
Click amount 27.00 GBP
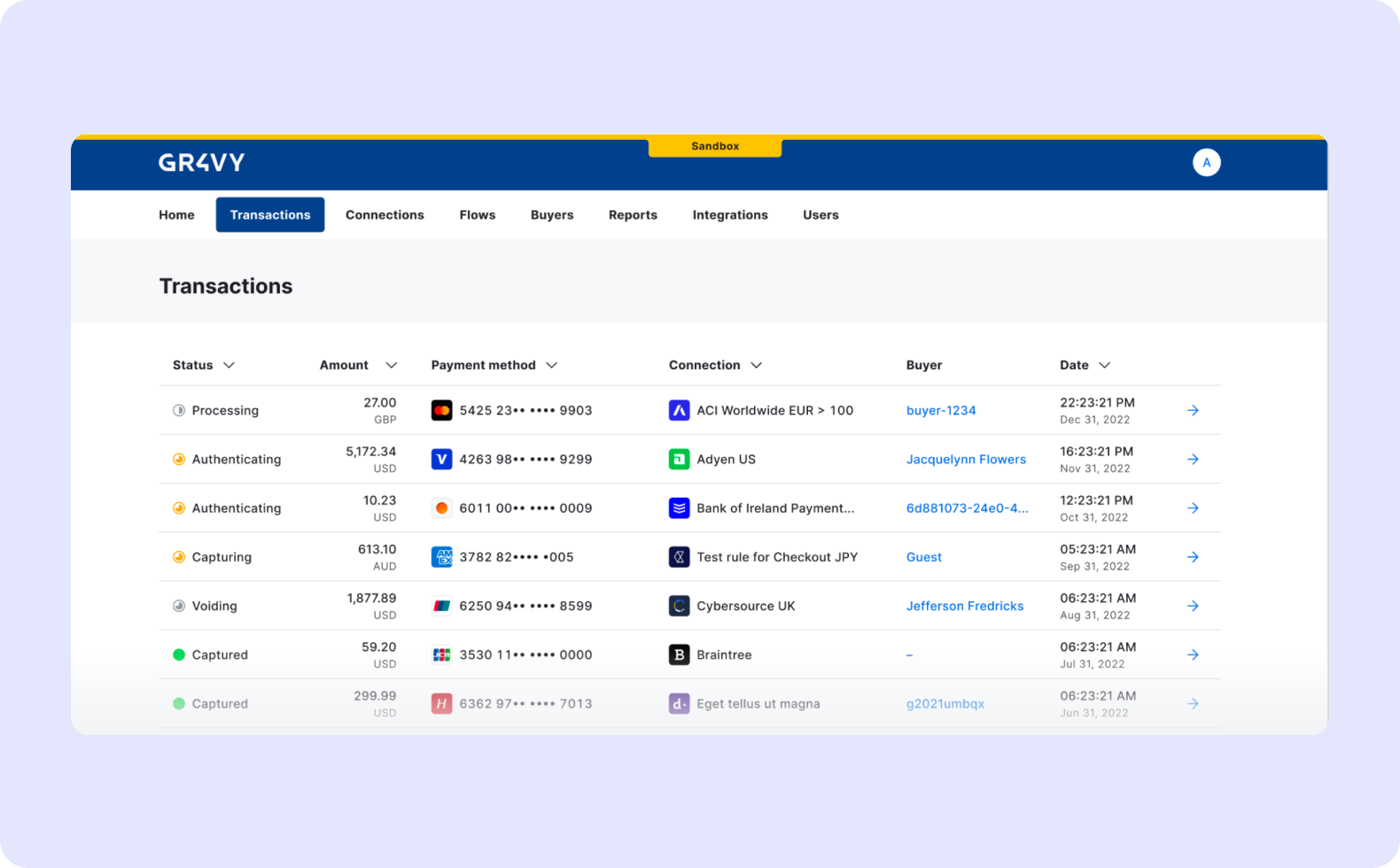(379, 410)
